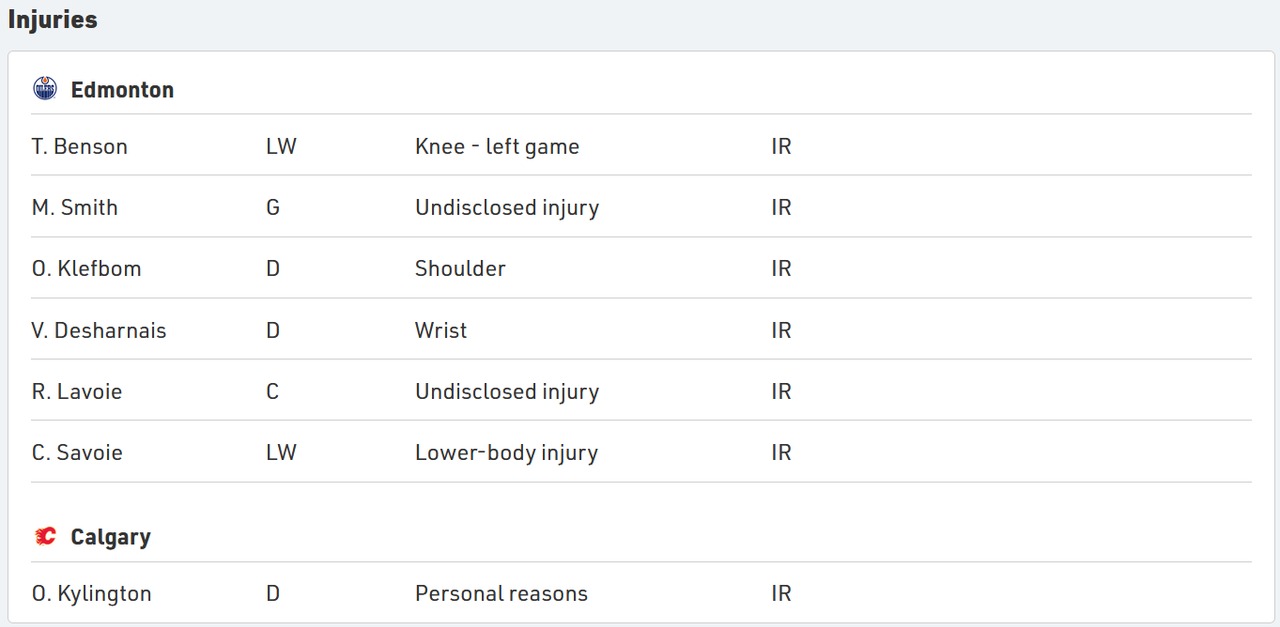Select the "Personal reasons" status note
This screenshot has width=1280, height=627.
(x=501, y=594)
